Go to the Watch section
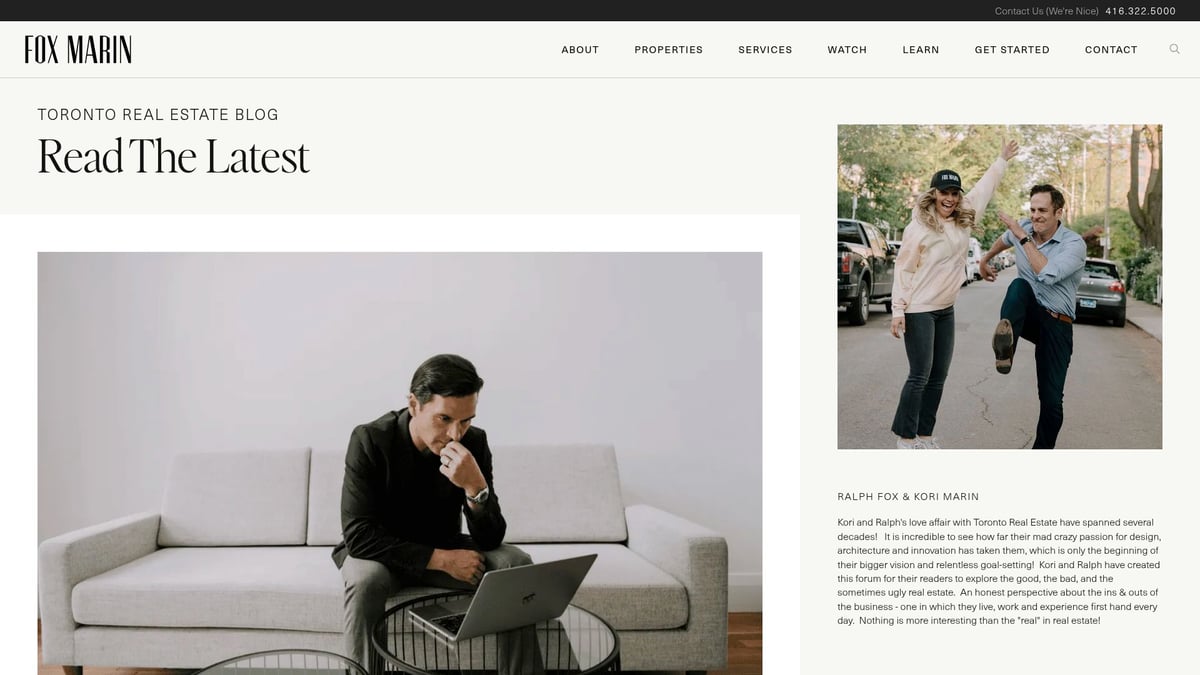The width and height of the screenshot is (1200, 675). pyautogui.click(x=847, y=50)
